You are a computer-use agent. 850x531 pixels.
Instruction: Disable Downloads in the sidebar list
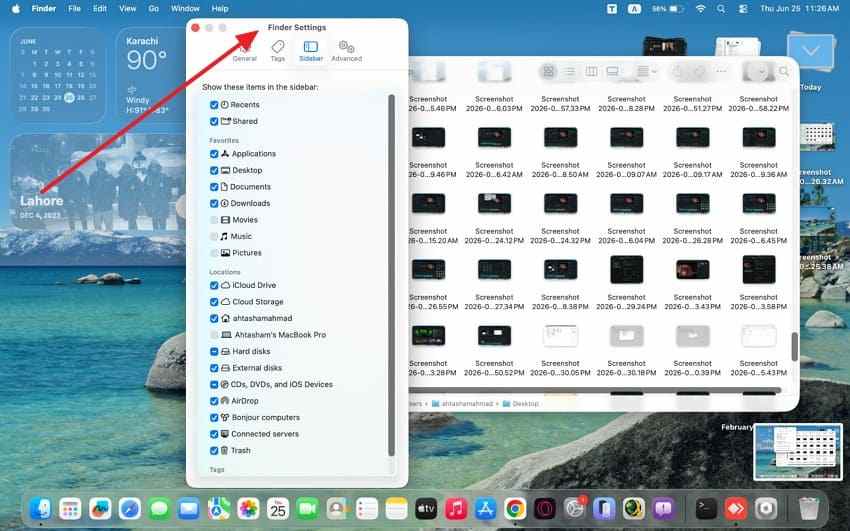point(214,204)
